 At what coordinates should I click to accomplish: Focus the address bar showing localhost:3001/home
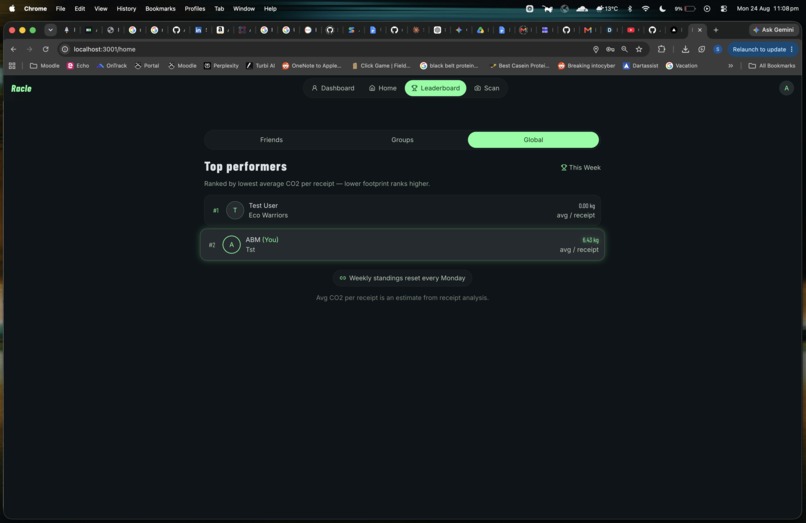click(329, 49)
